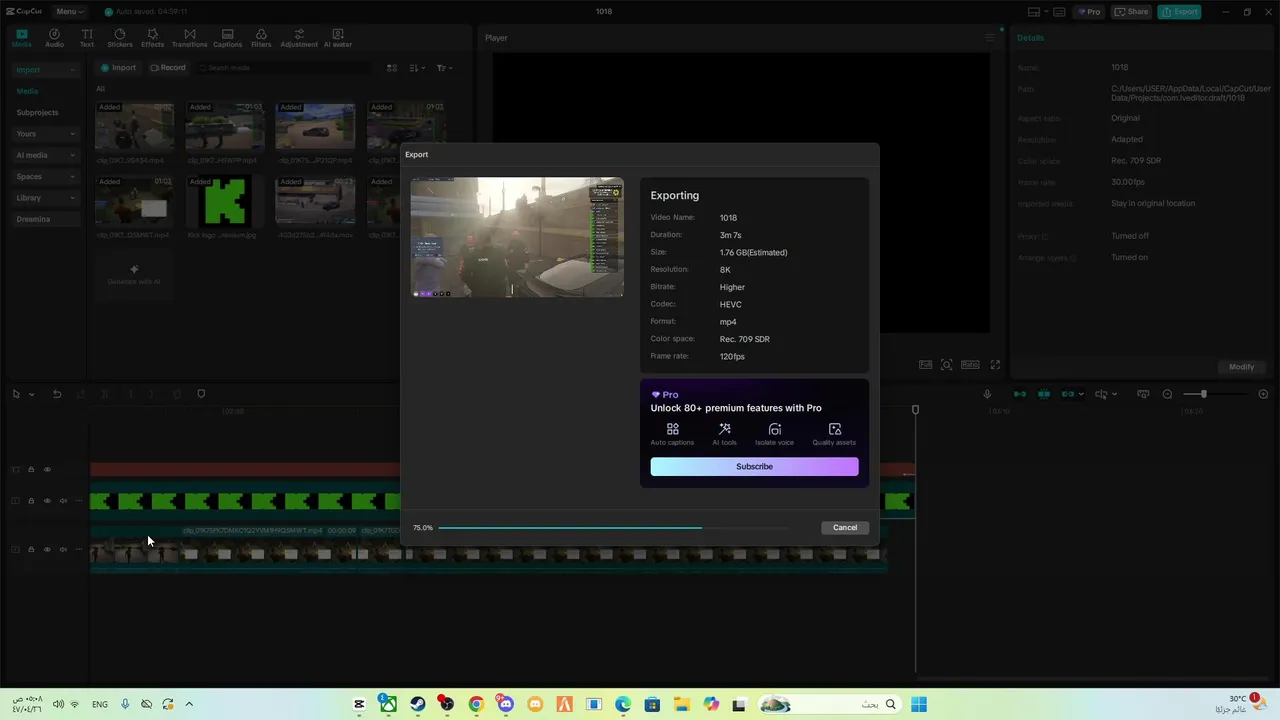Click the Subscribe button for Pro

click(x=754, y=466)
